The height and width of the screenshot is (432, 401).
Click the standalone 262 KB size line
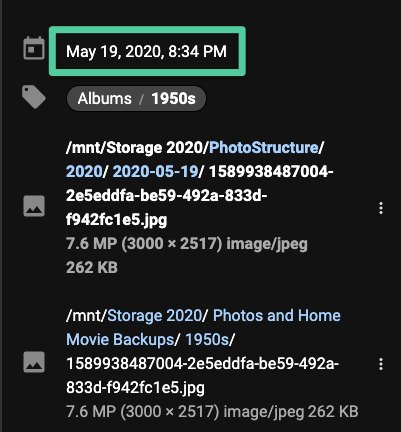click(x=92, y=268)
